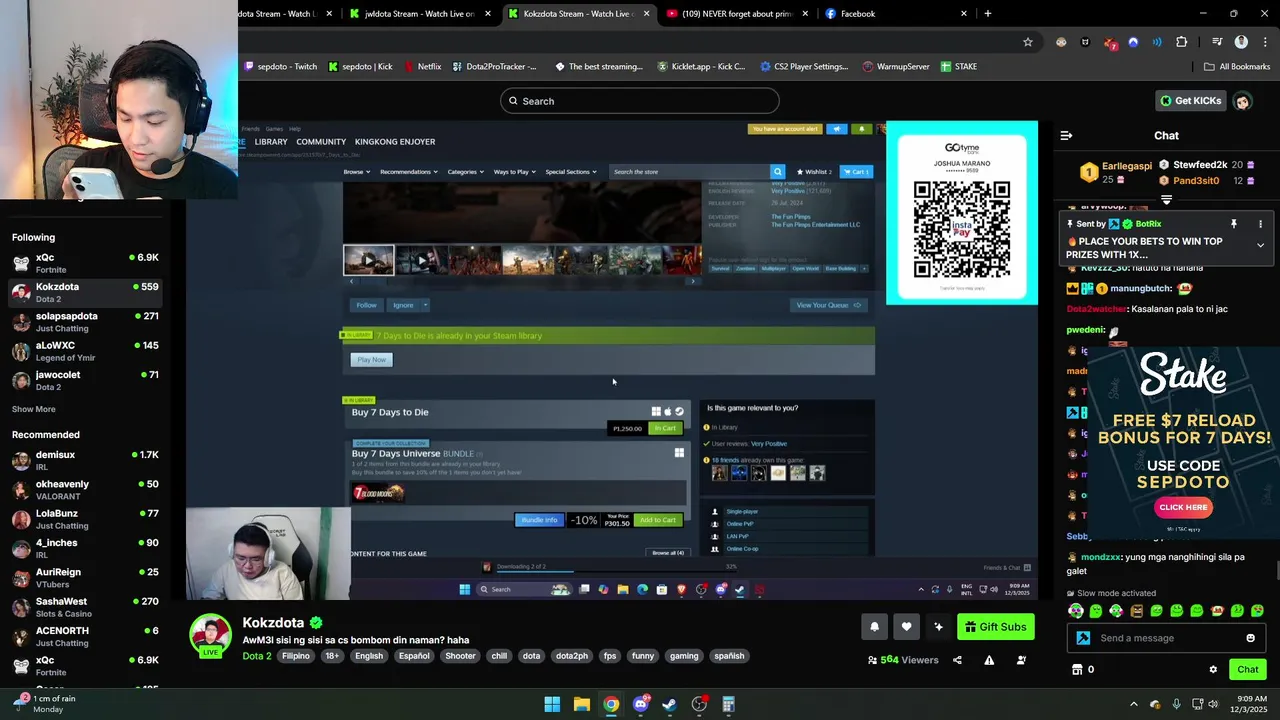The height and width of the screenshot is (720, 1280).
Task: Click the Send a message input
Action: [x=1166, y=638]
